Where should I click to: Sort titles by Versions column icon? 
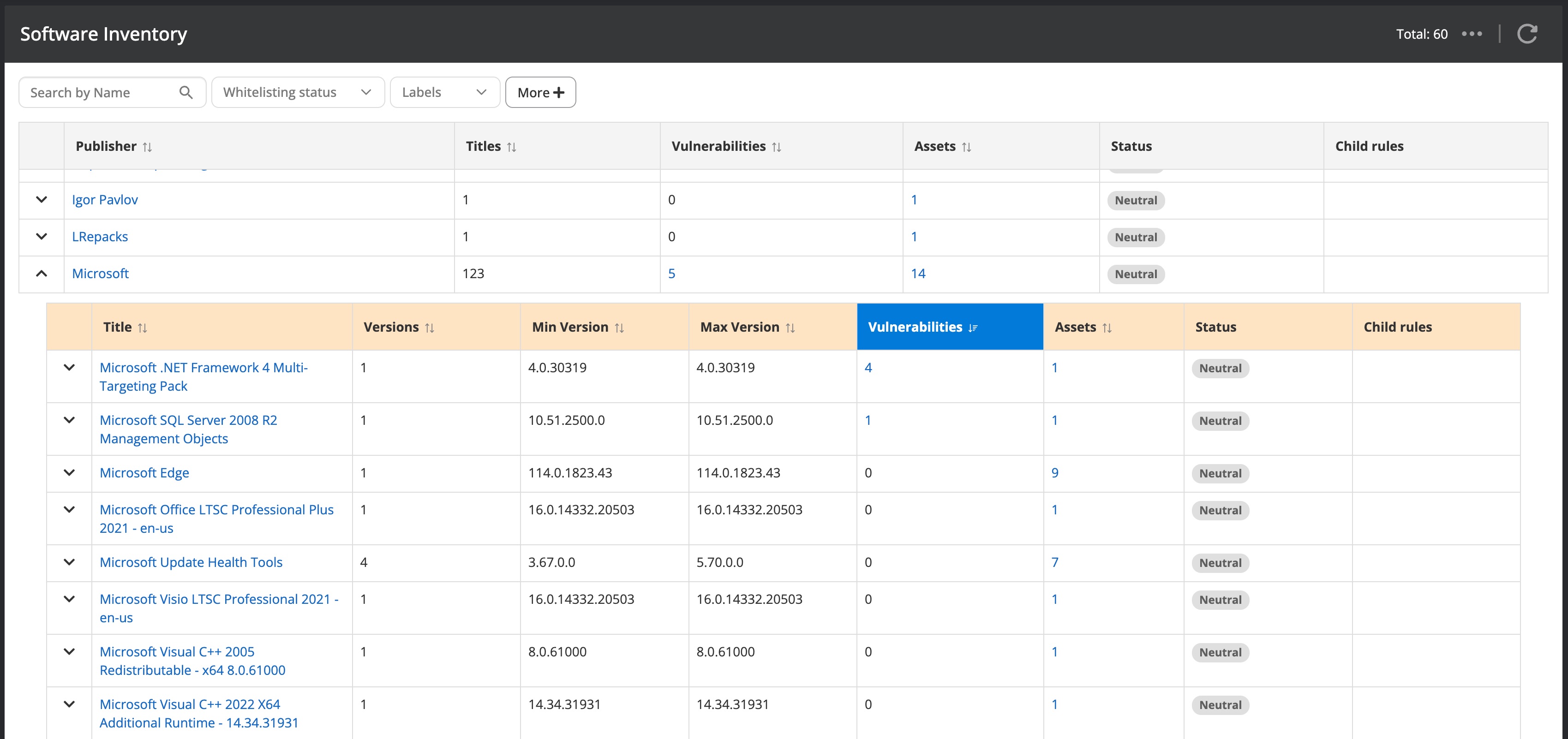click(x=430, y=328)
